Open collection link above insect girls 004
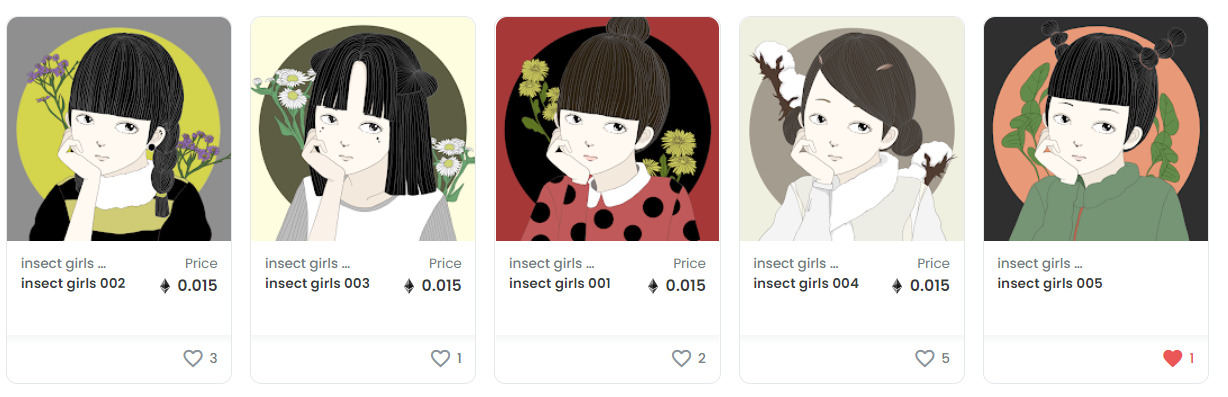This screenshot has height=397, width=1228. click(x=800, y=264)
